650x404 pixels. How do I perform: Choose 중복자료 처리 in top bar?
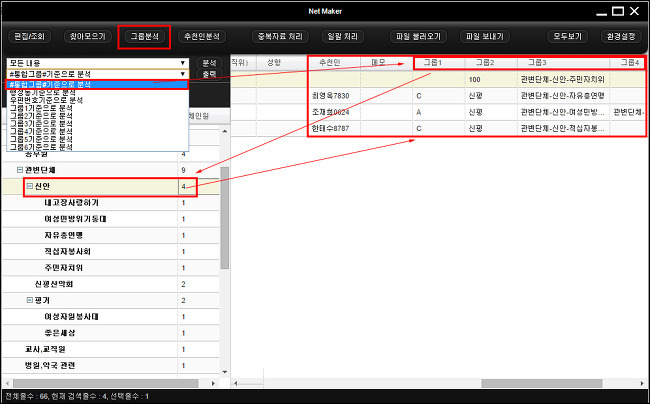280,36
